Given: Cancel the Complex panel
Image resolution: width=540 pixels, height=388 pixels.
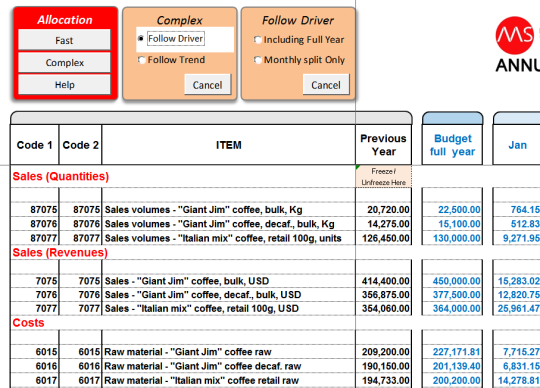Looking at the screenshot, I should (207, 85).
